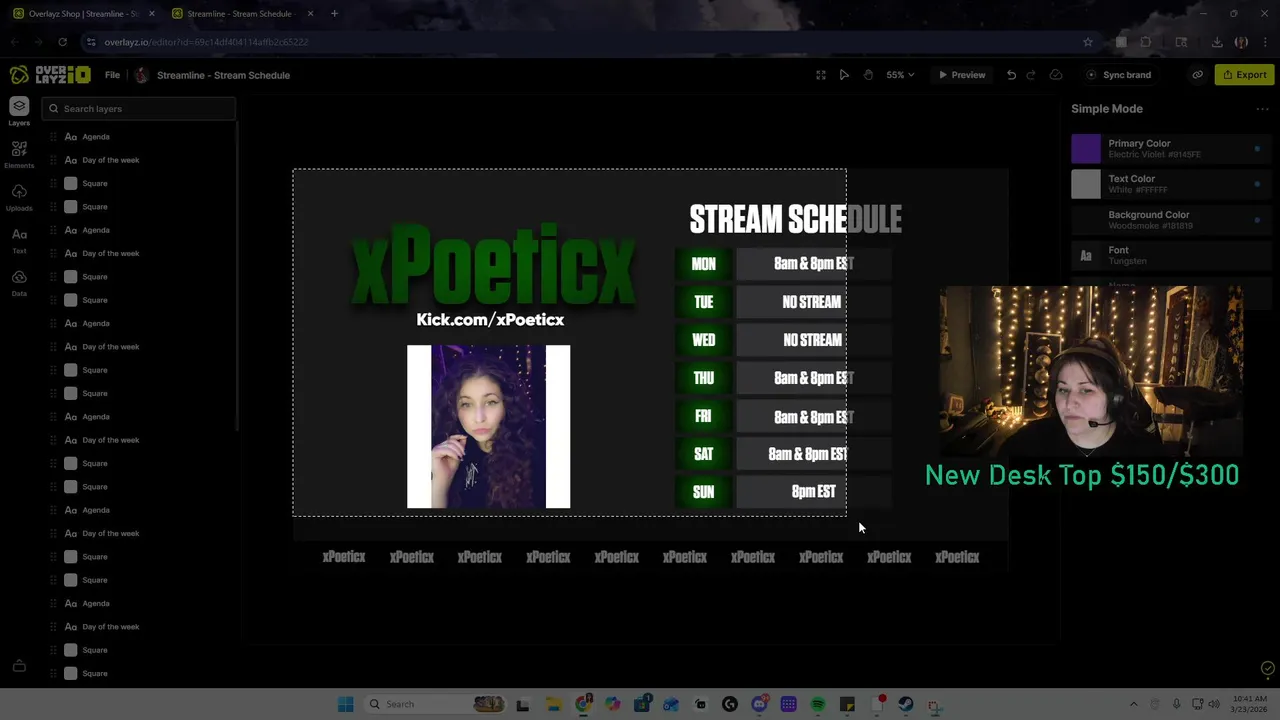The image size is (1280, 720).
Task: Select the STREAM SCHEDULE heading on canvas
Action: [x=795, y=219]
